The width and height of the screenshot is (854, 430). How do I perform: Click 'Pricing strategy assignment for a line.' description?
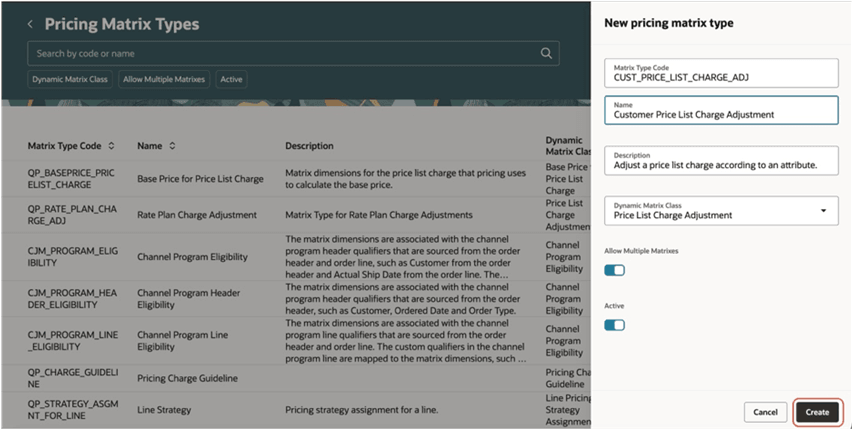coord(362,409)
